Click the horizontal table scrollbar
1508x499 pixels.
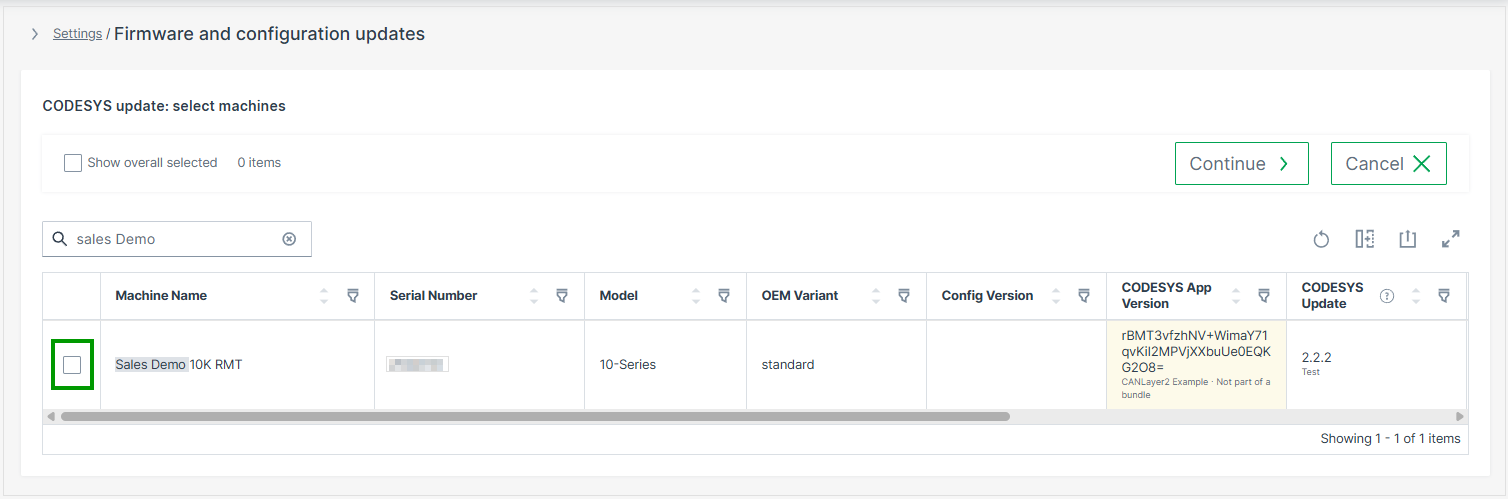(535, 416)
